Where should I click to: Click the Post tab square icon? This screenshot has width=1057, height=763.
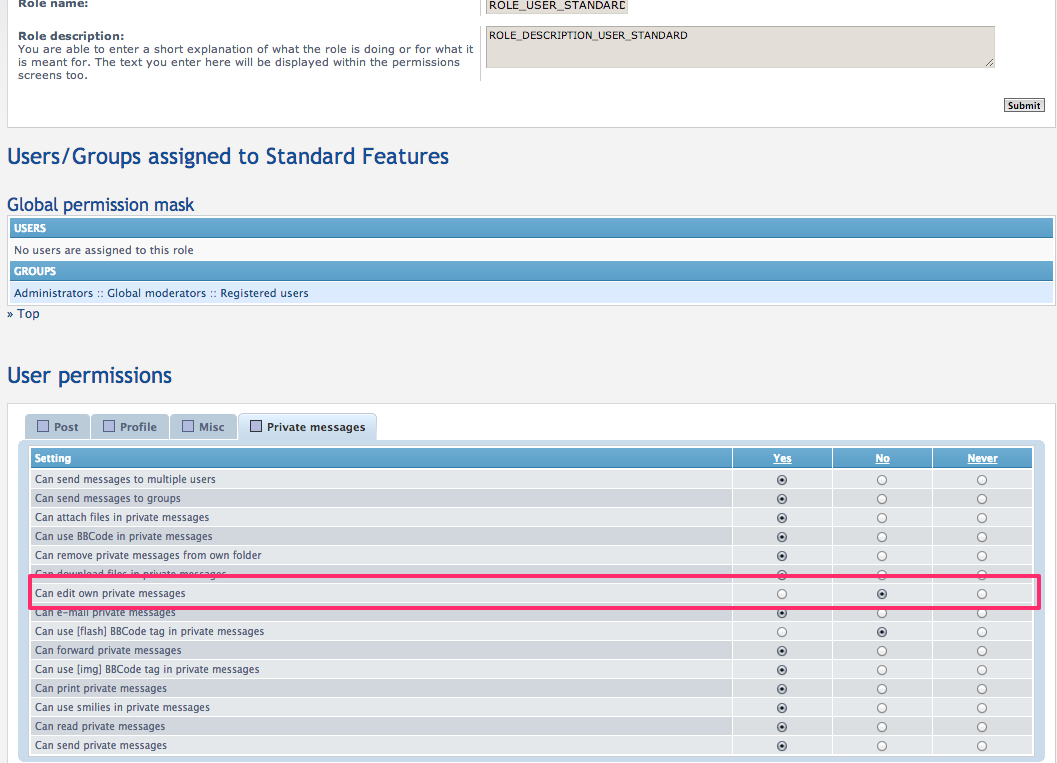click(x=43, y=426)
